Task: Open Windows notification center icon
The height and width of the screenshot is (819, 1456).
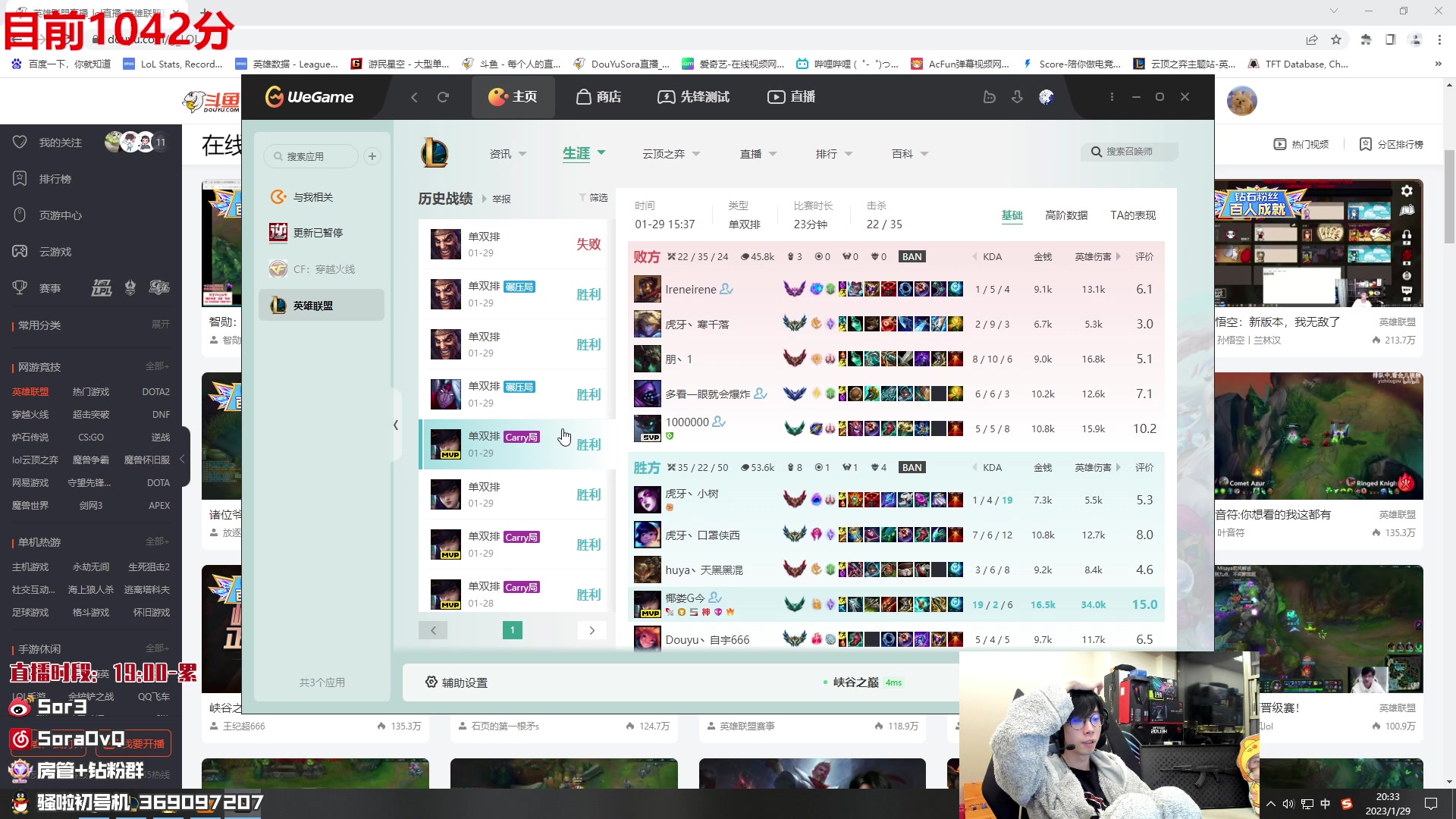Action: (1431, 804)
